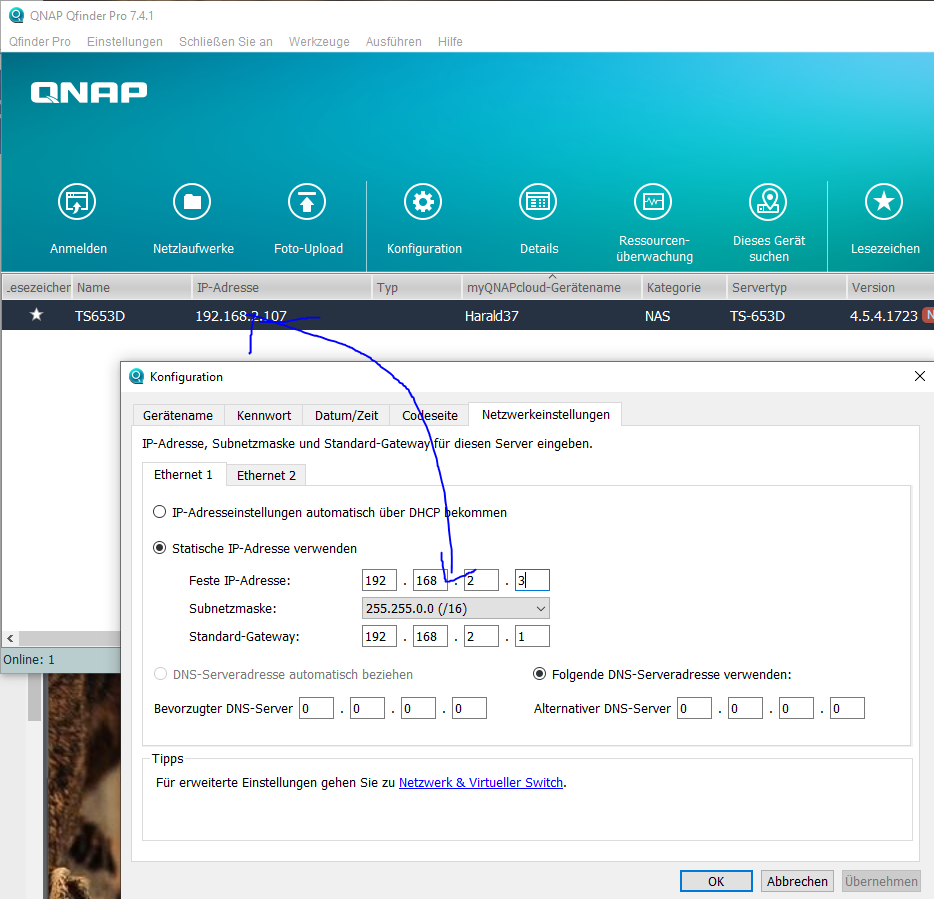Select DHCP automatic IP address option
934x899 pixels.
[159, 512]
